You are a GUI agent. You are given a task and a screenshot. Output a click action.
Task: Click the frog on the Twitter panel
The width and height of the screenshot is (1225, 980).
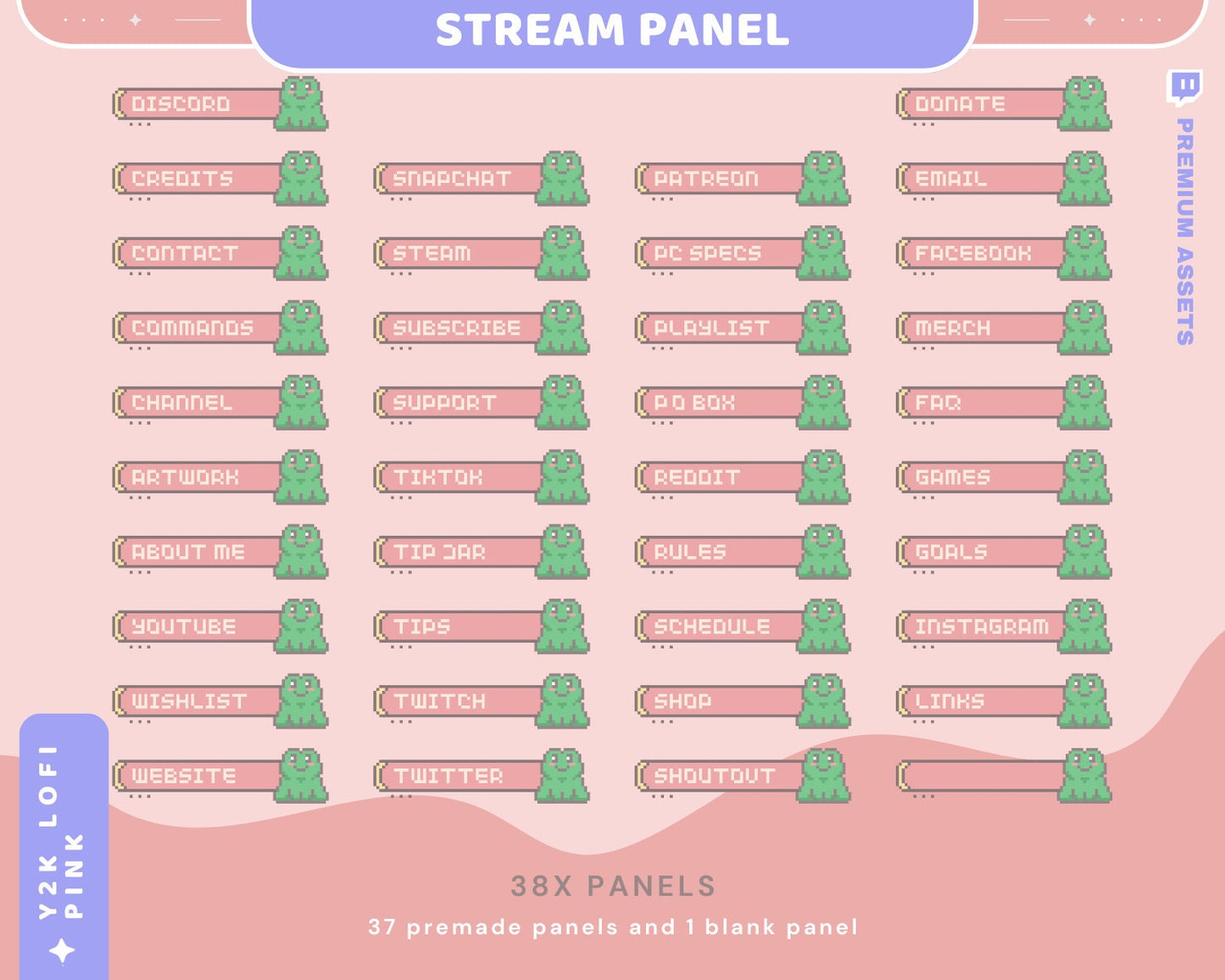563,775
